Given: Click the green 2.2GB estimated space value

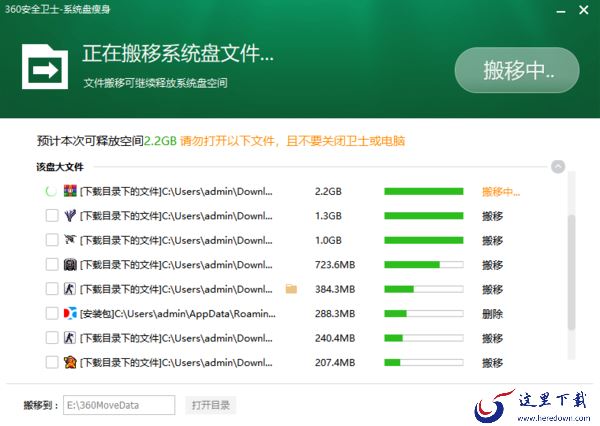Looking at the screenshot, I should [x=160, y=141].
